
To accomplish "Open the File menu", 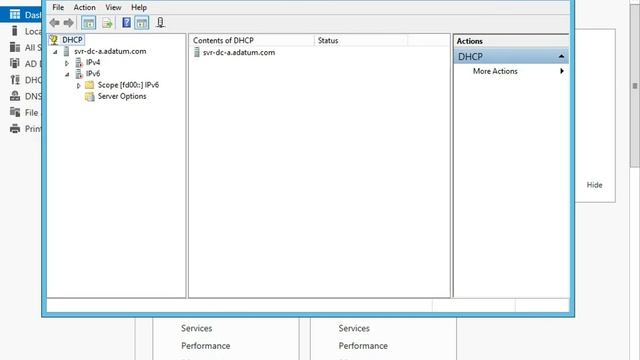I will [x=58, y=7].
